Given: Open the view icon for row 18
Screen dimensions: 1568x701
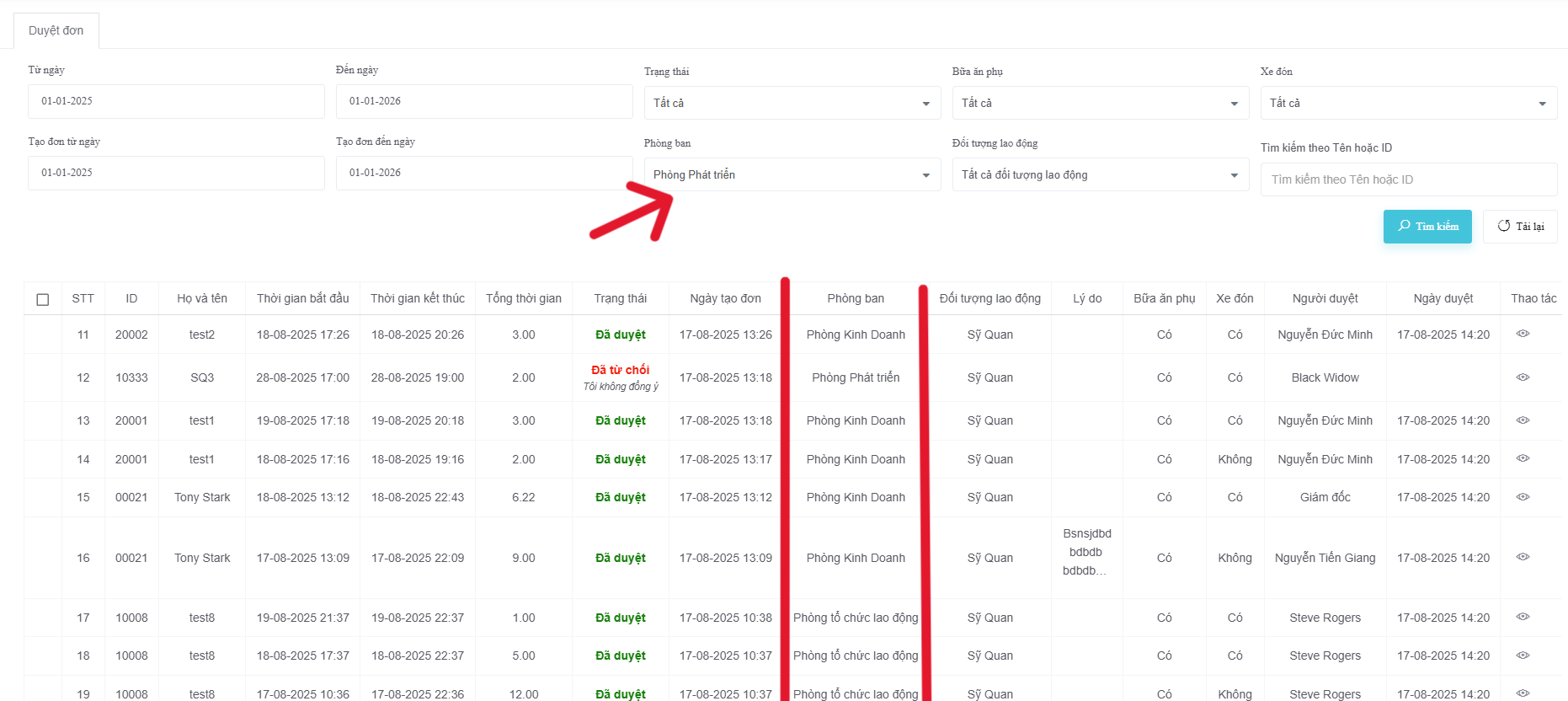Looking at the screenshot, I should pos(1523,656).
